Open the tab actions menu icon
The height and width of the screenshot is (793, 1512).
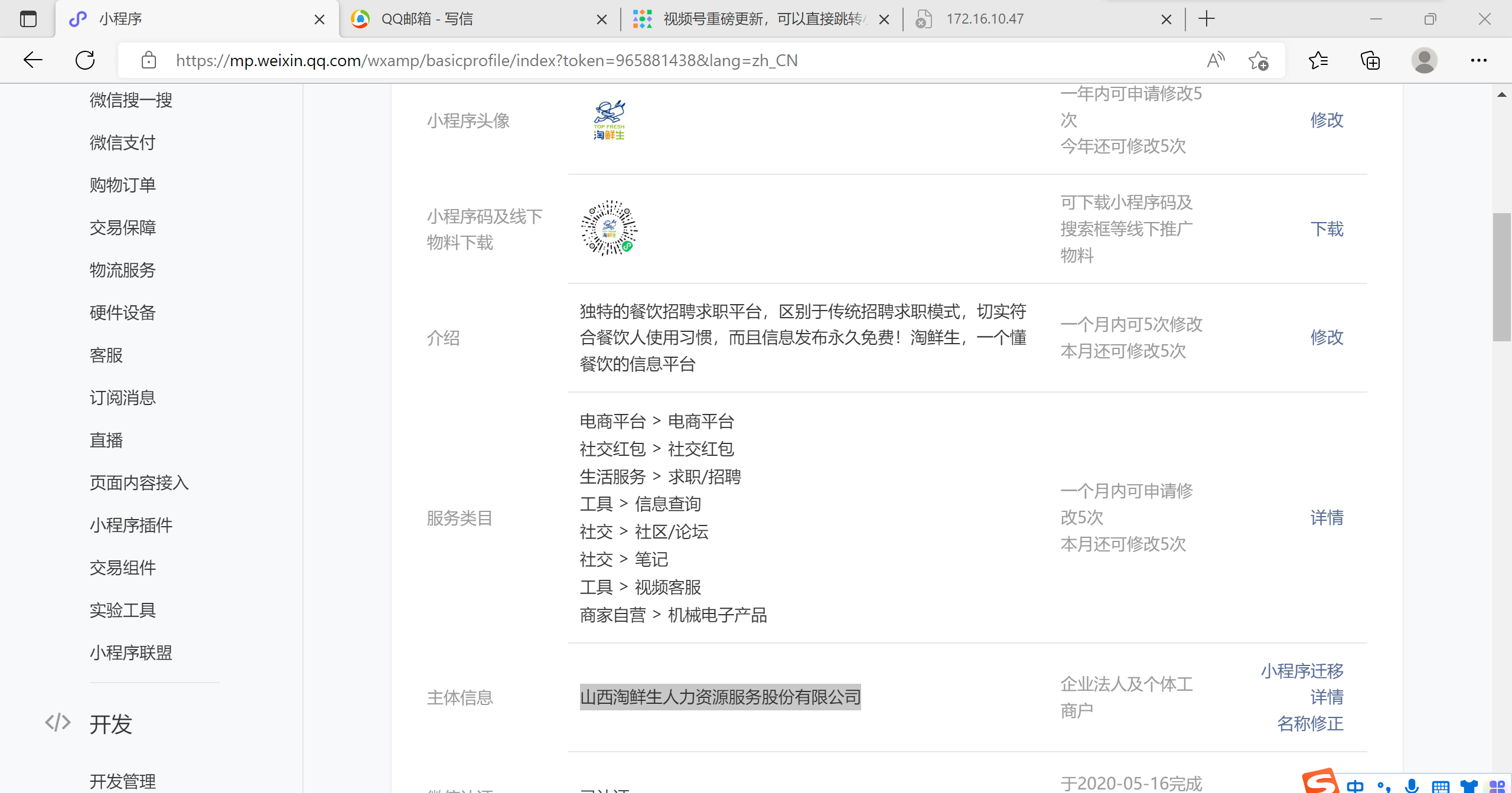point(28,19)
